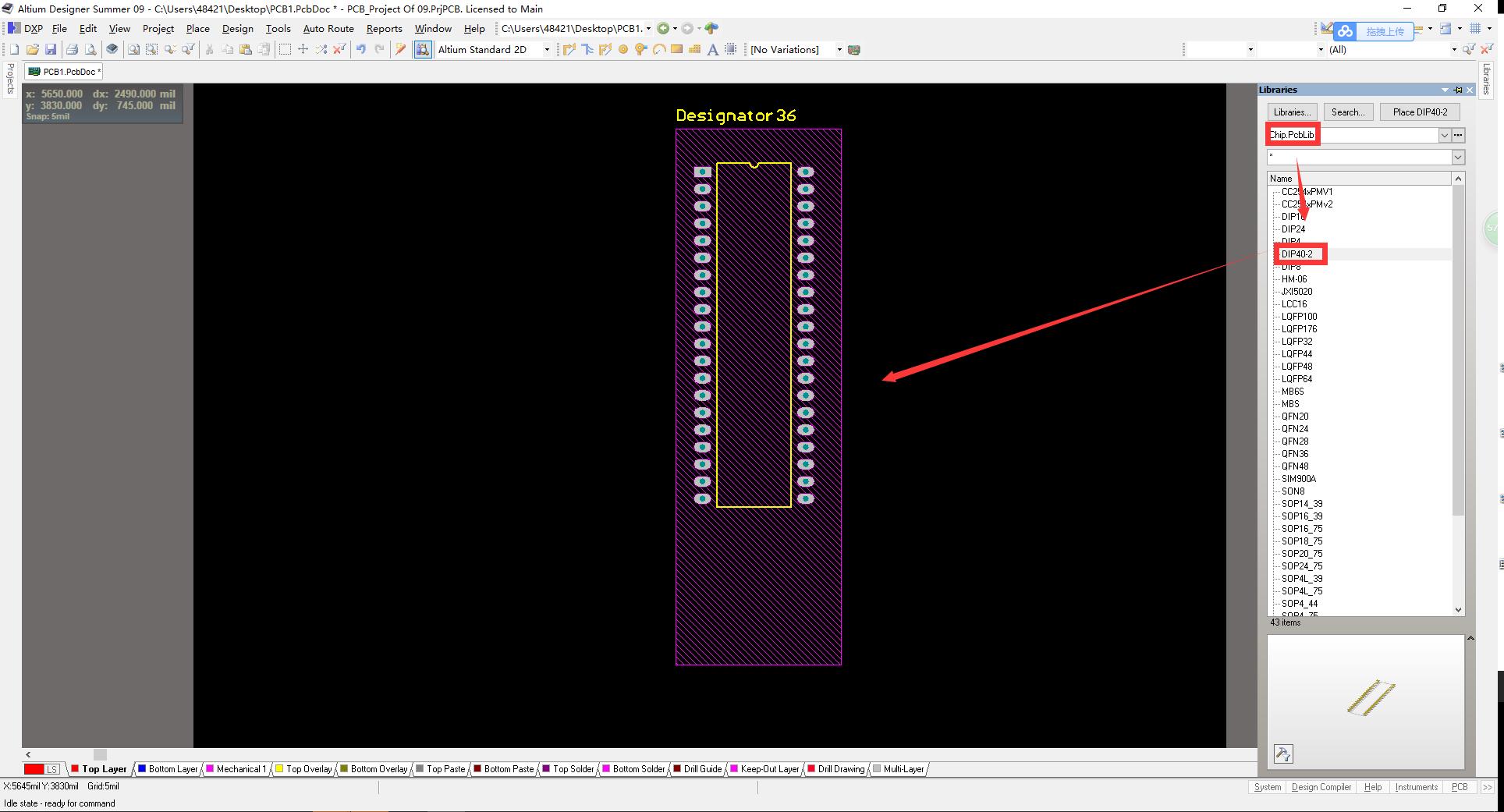
Task: Save the current PCB document
Action: coord(51,49)
